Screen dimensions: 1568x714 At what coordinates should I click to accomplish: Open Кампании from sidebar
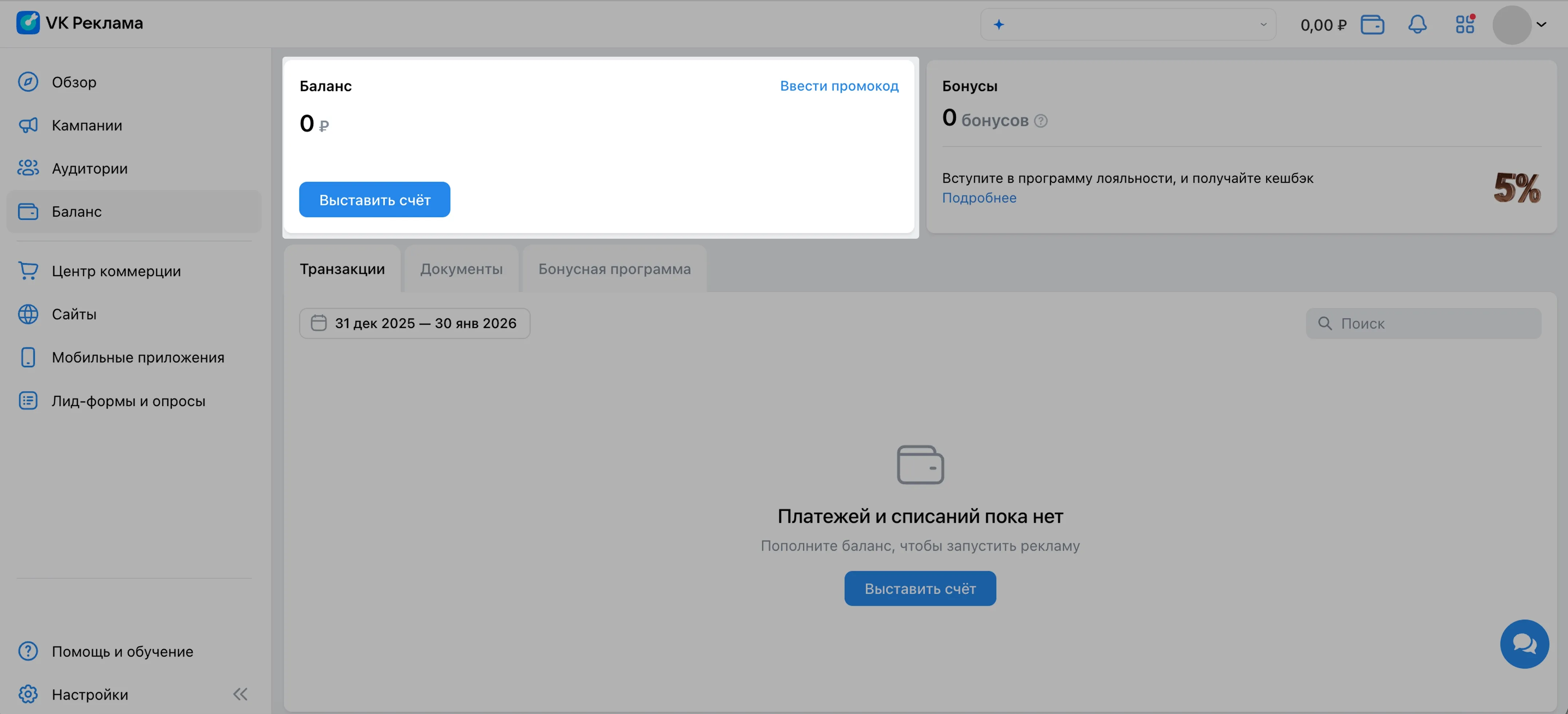click(x=86, y=126)
